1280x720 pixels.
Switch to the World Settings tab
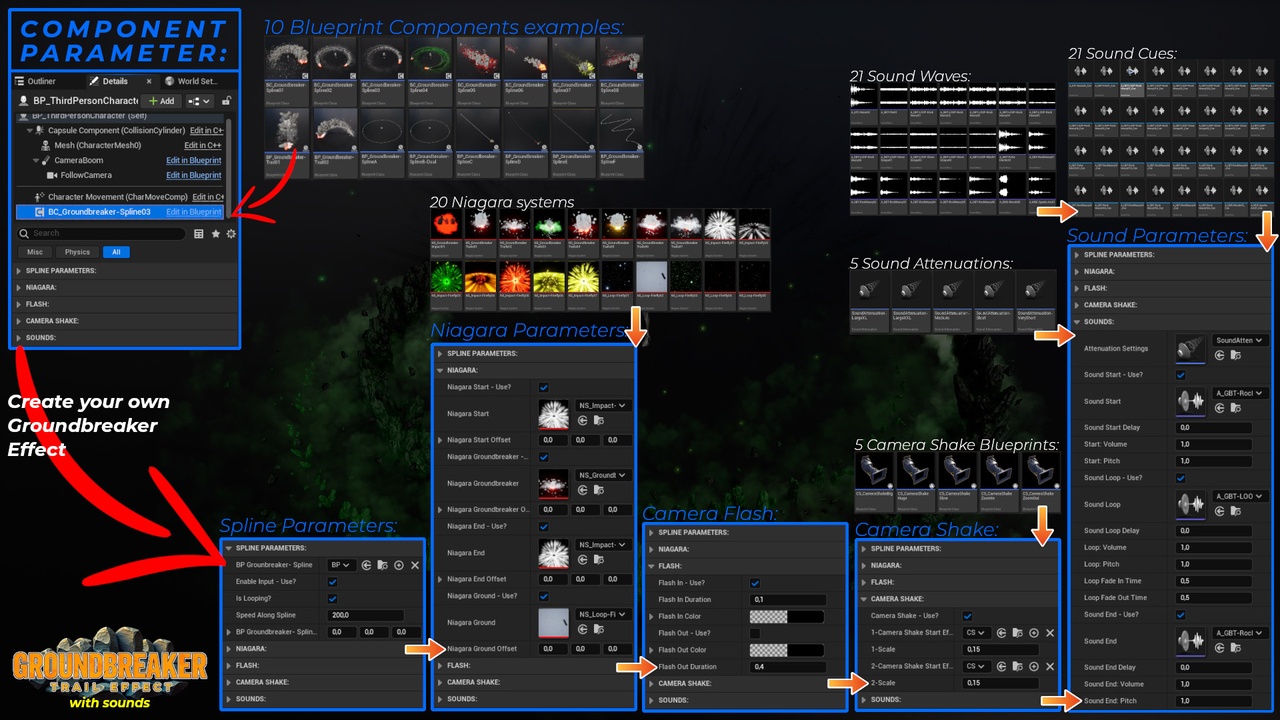click(191, 81)
